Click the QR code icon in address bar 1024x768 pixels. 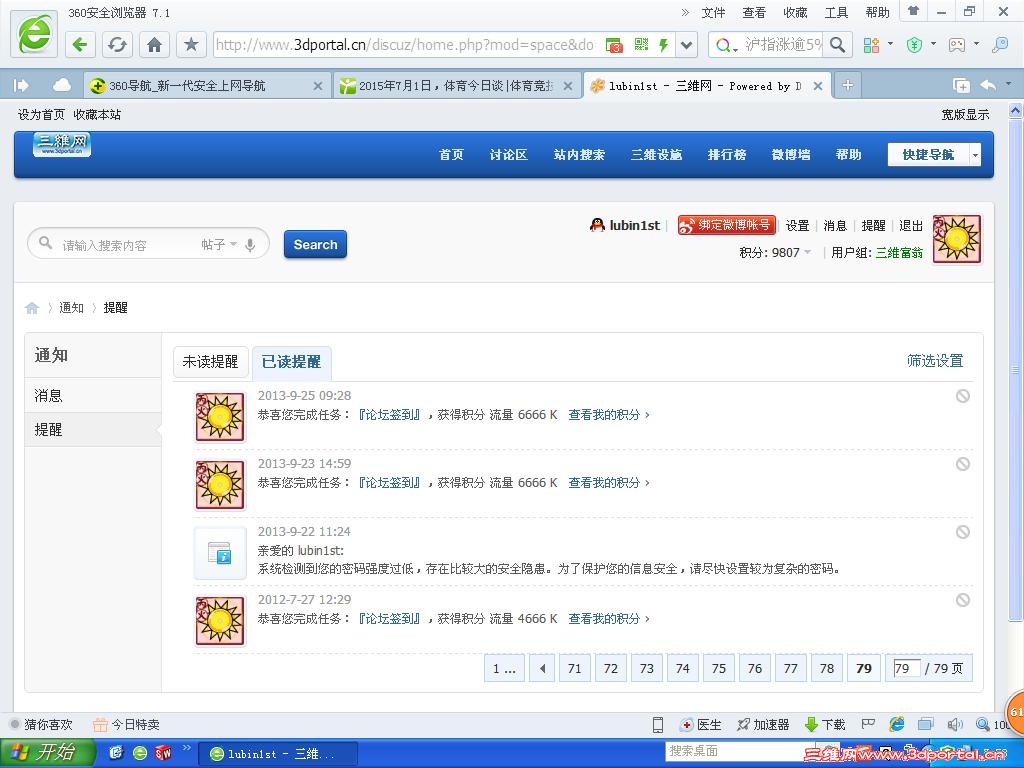click(641, 44)
